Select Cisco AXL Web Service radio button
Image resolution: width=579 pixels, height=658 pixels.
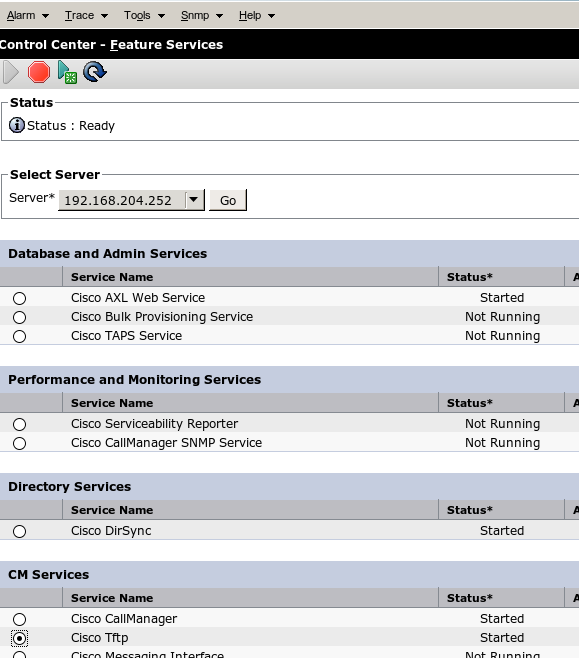click(19, 298)
